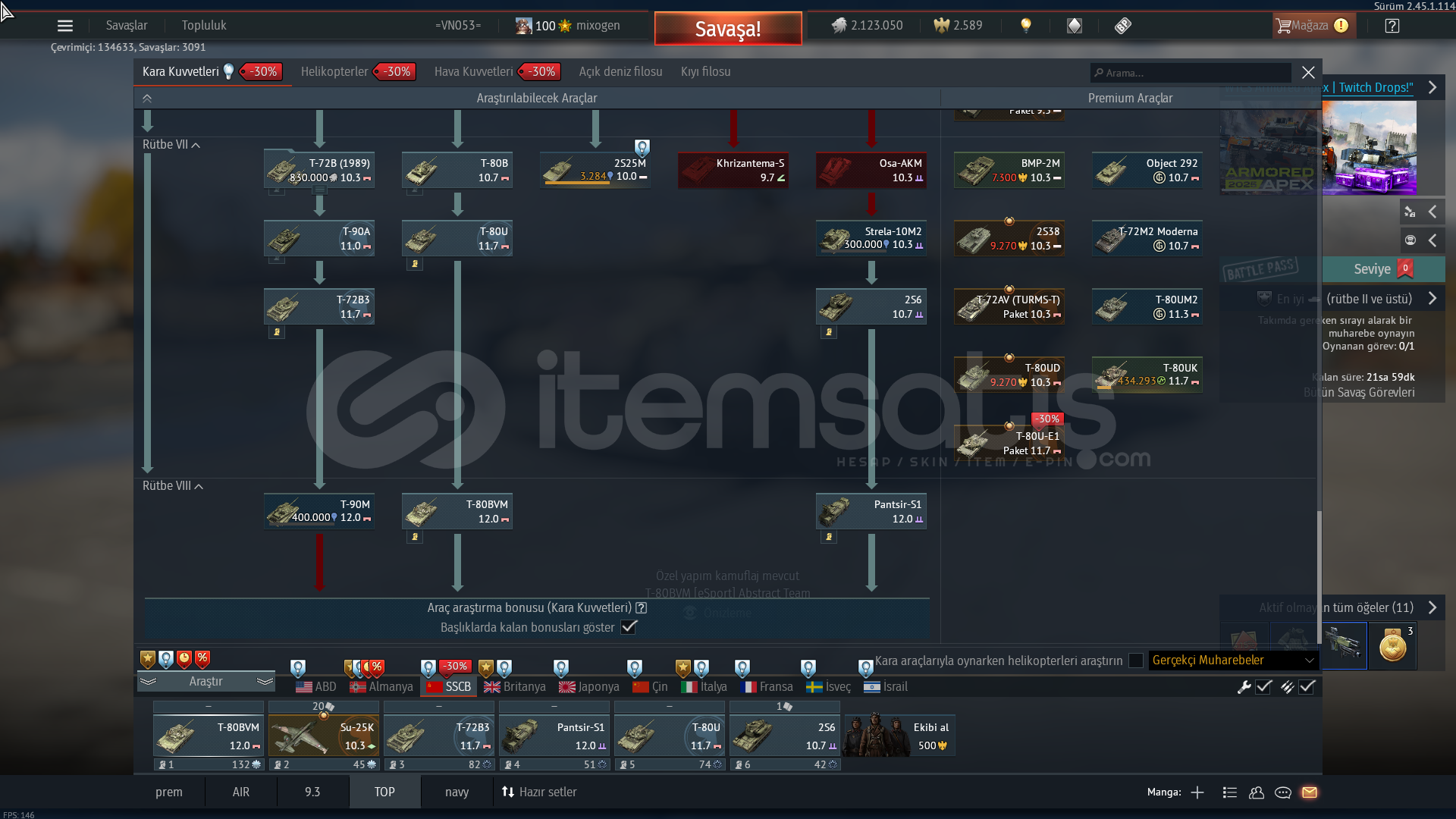Switch to Hava Kuvvetleri tab
The image size is (1456, 819).
tap(473, 71)
